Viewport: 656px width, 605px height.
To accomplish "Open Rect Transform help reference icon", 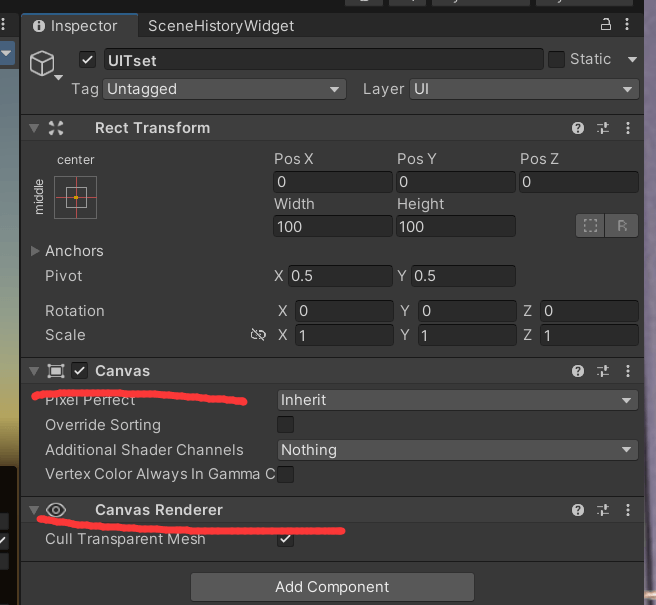I will [578, 128].
